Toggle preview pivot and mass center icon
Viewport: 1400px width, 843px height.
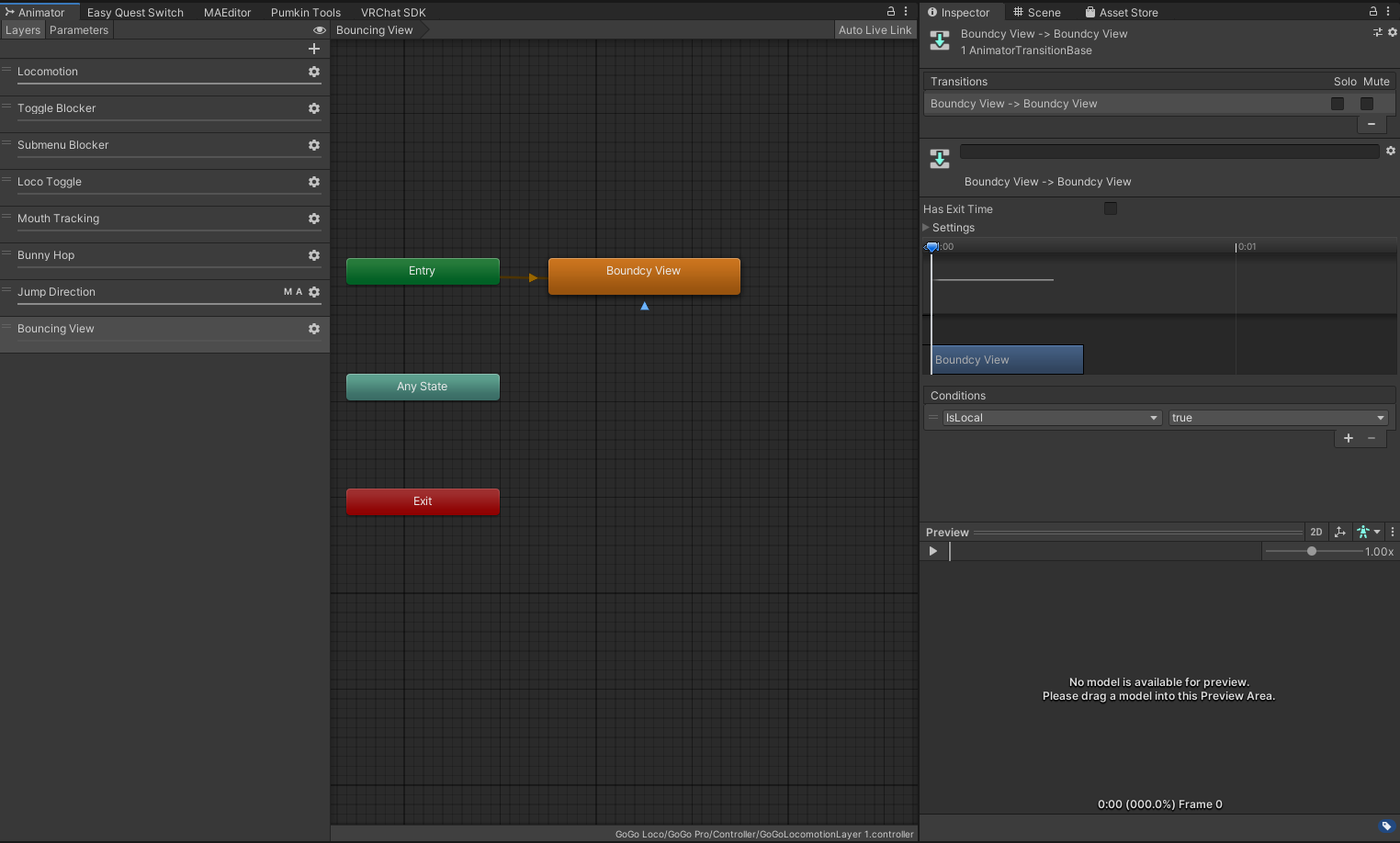[1340, 532]
